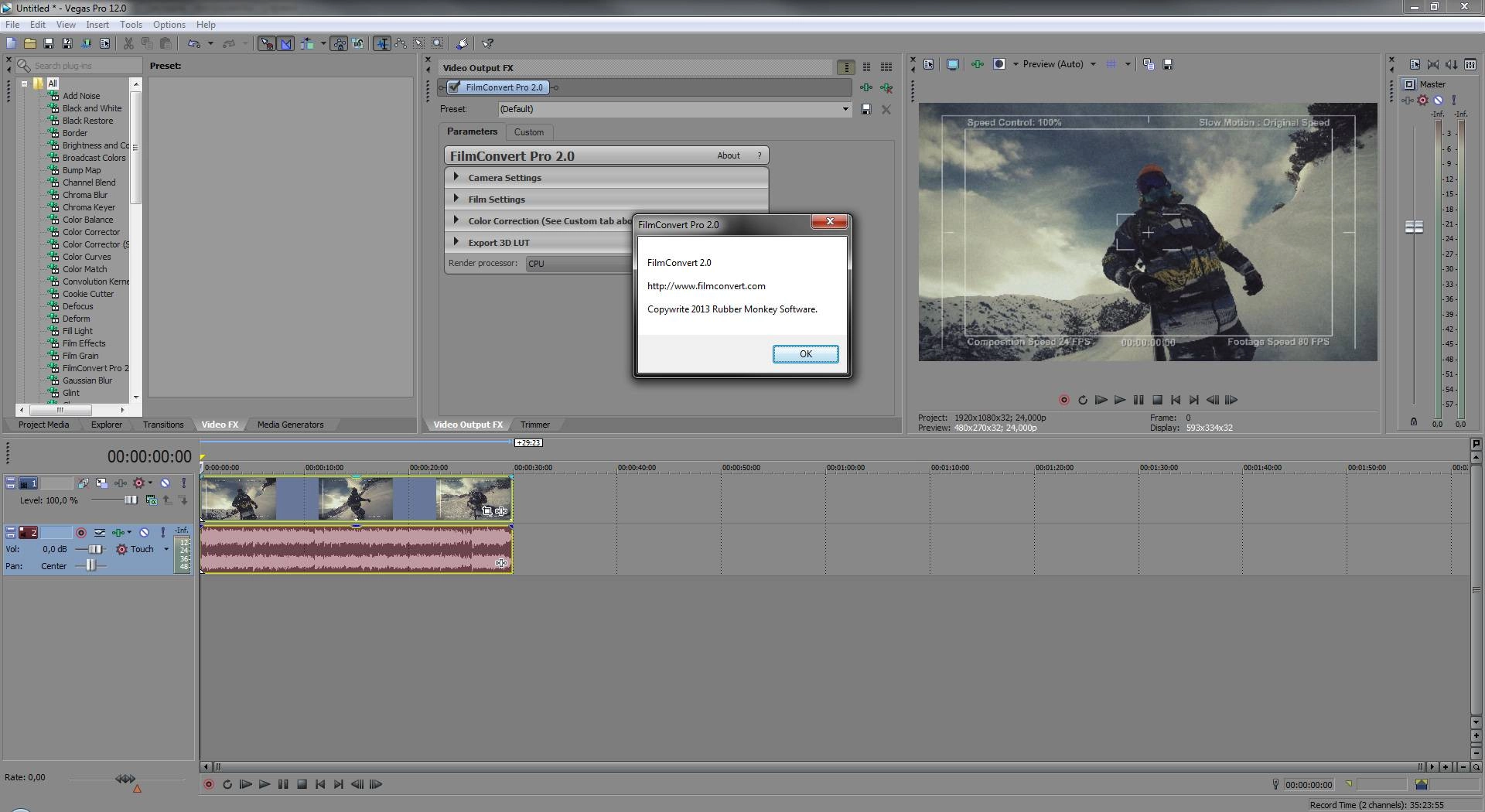This screenshot has width=1485, height=812.
Task: Click the Master bus volume fader
Action: pyautogui.click(x=1414, y=227)
